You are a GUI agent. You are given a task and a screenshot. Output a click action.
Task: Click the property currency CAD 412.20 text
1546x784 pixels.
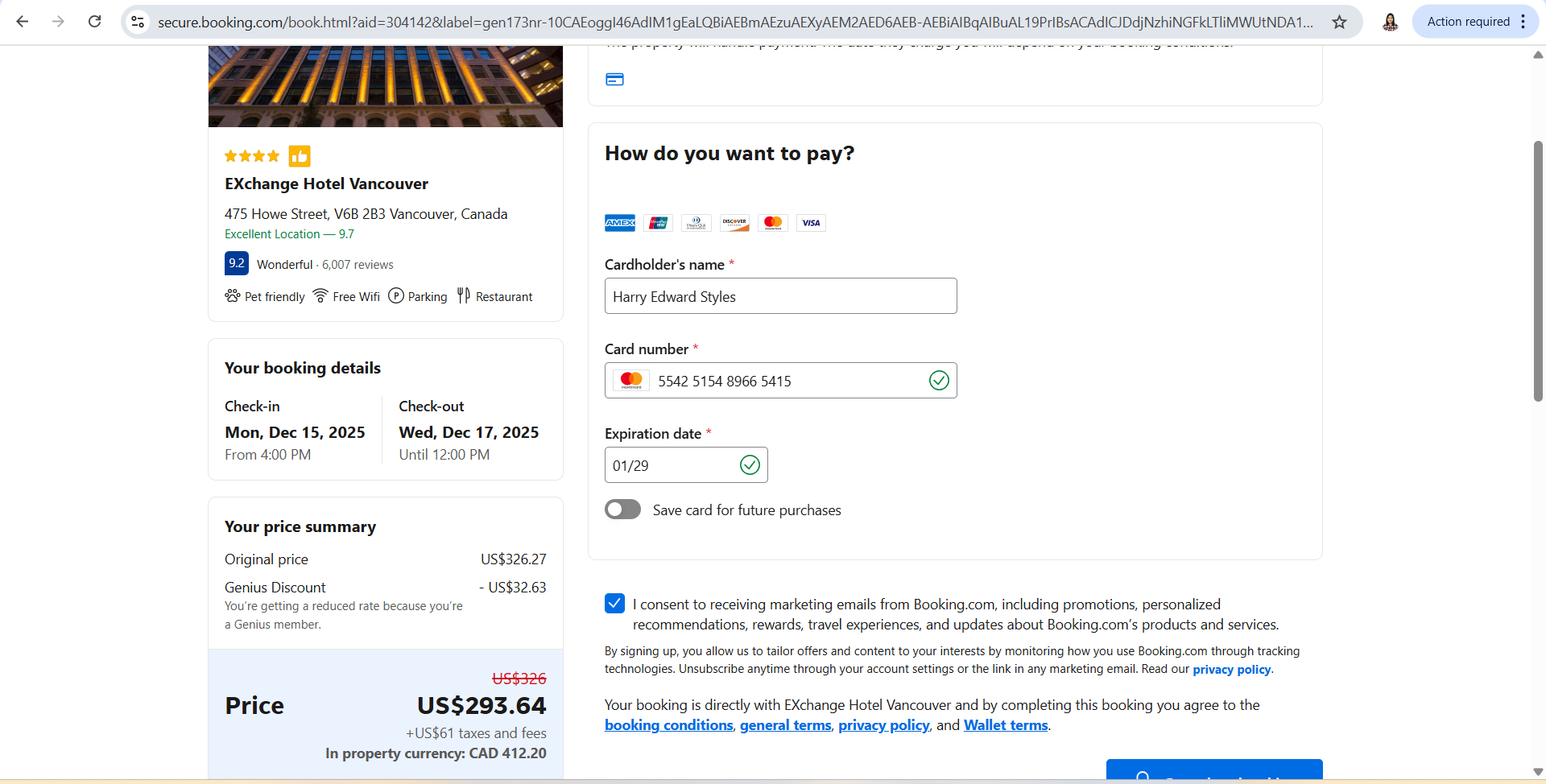[436, 753]
